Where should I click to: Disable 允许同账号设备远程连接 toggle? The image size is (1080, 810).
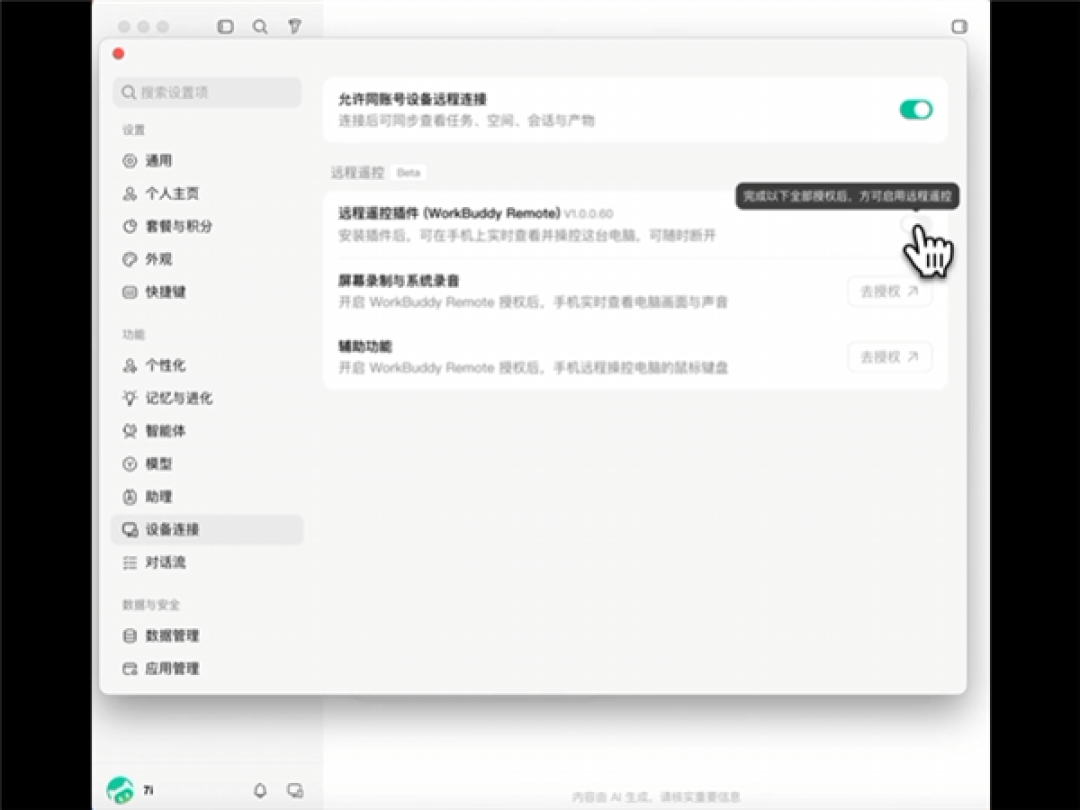point(916,110)
